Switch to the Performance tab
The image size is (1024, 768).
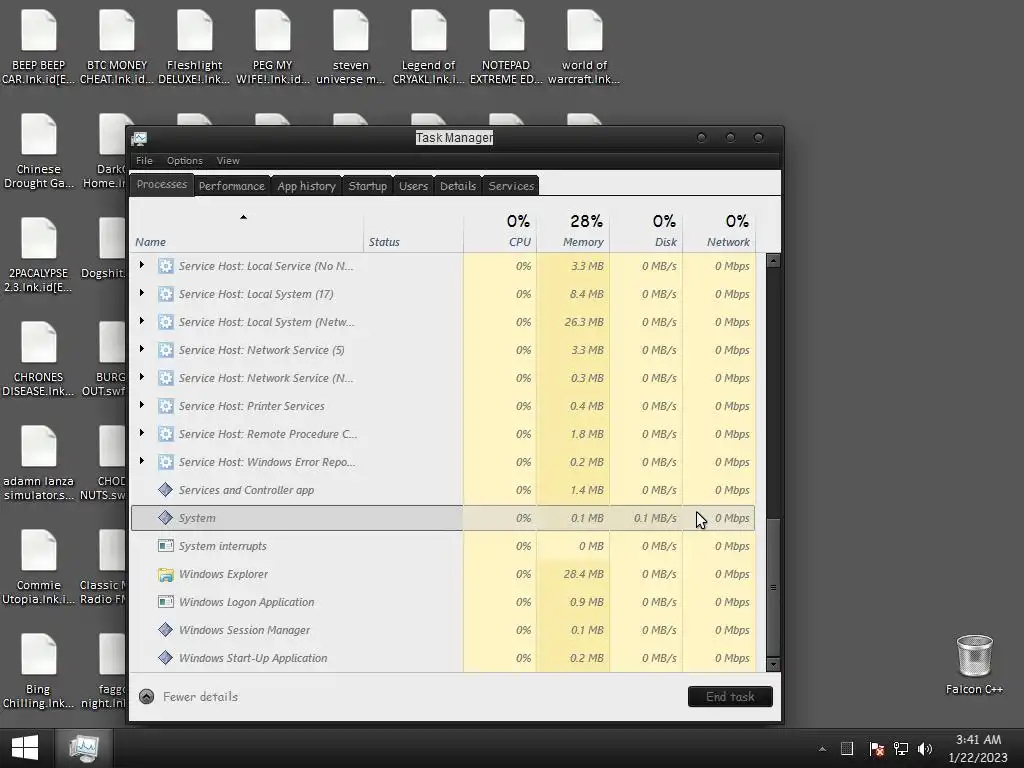232,186
